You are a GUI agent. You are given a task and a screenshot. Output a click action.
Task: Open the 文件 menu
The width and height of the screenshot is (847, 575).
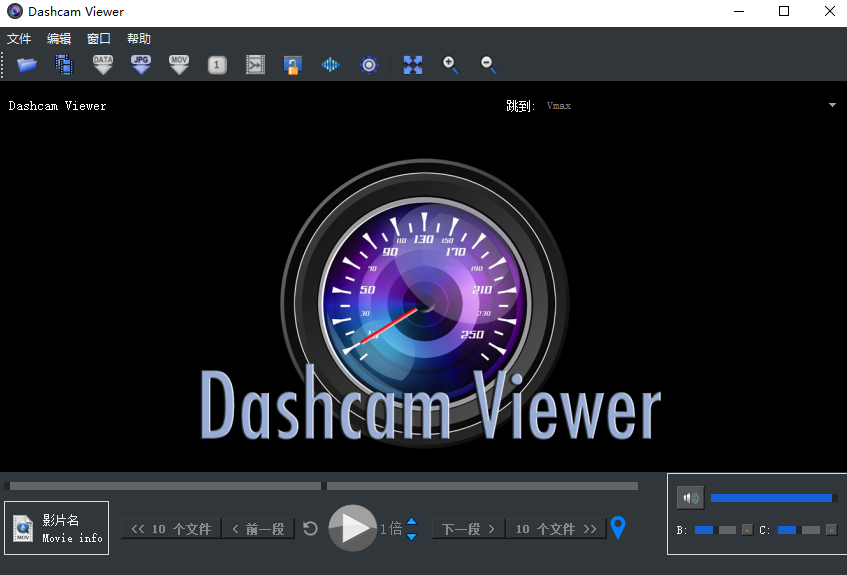coord(19,39)
